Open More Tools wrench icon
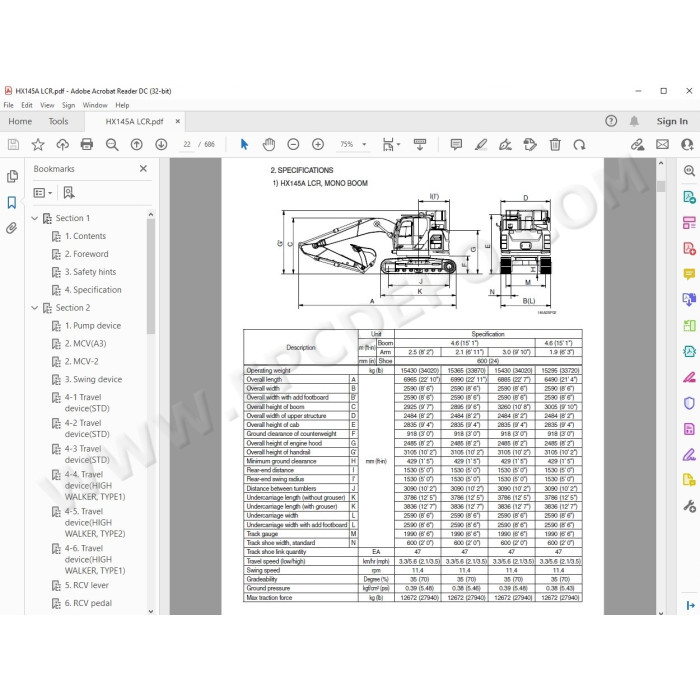Screen dimensions: 700x700 click(689, 507)
